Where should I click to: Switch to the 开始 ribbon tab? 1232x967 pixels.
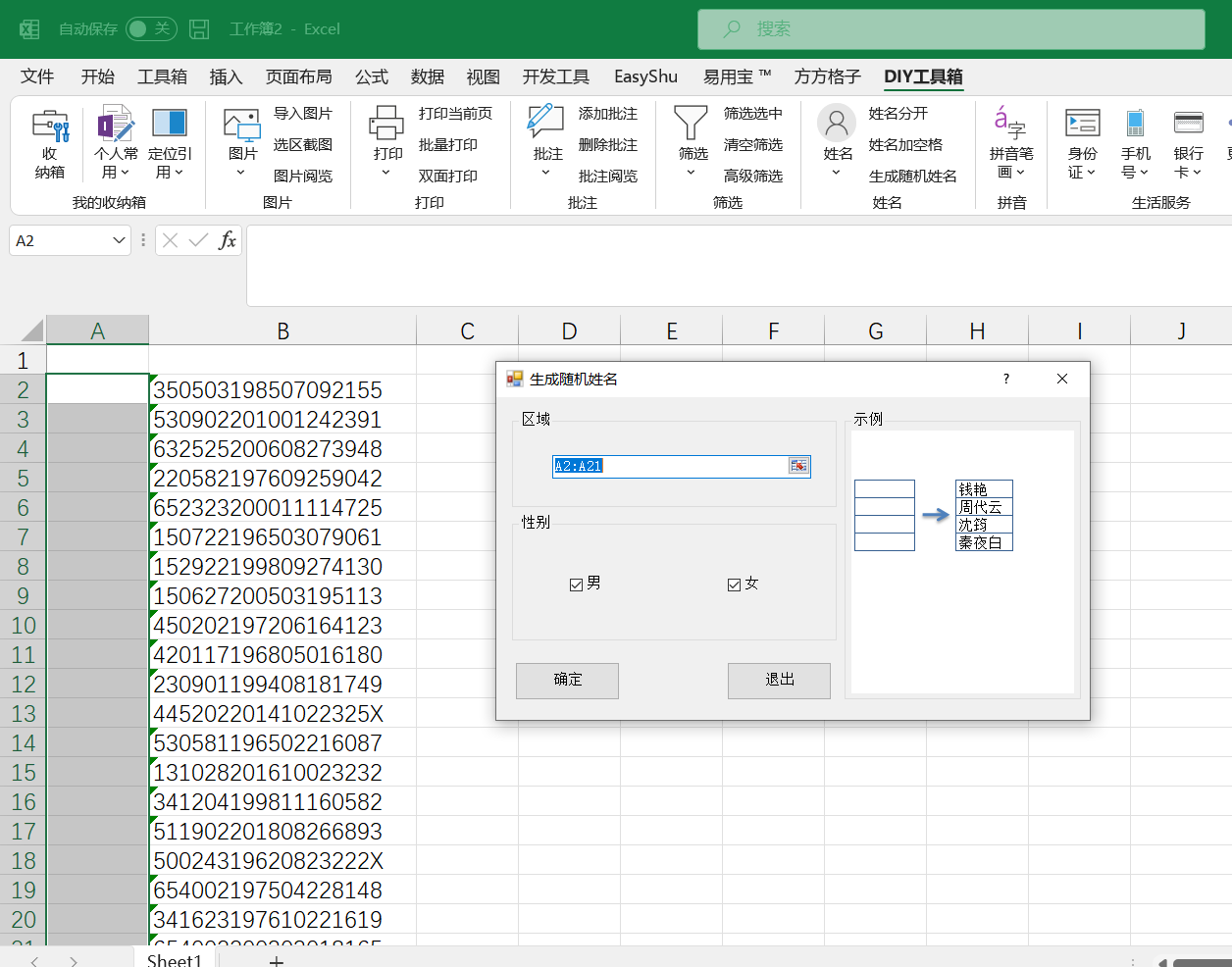pos(98,76)
